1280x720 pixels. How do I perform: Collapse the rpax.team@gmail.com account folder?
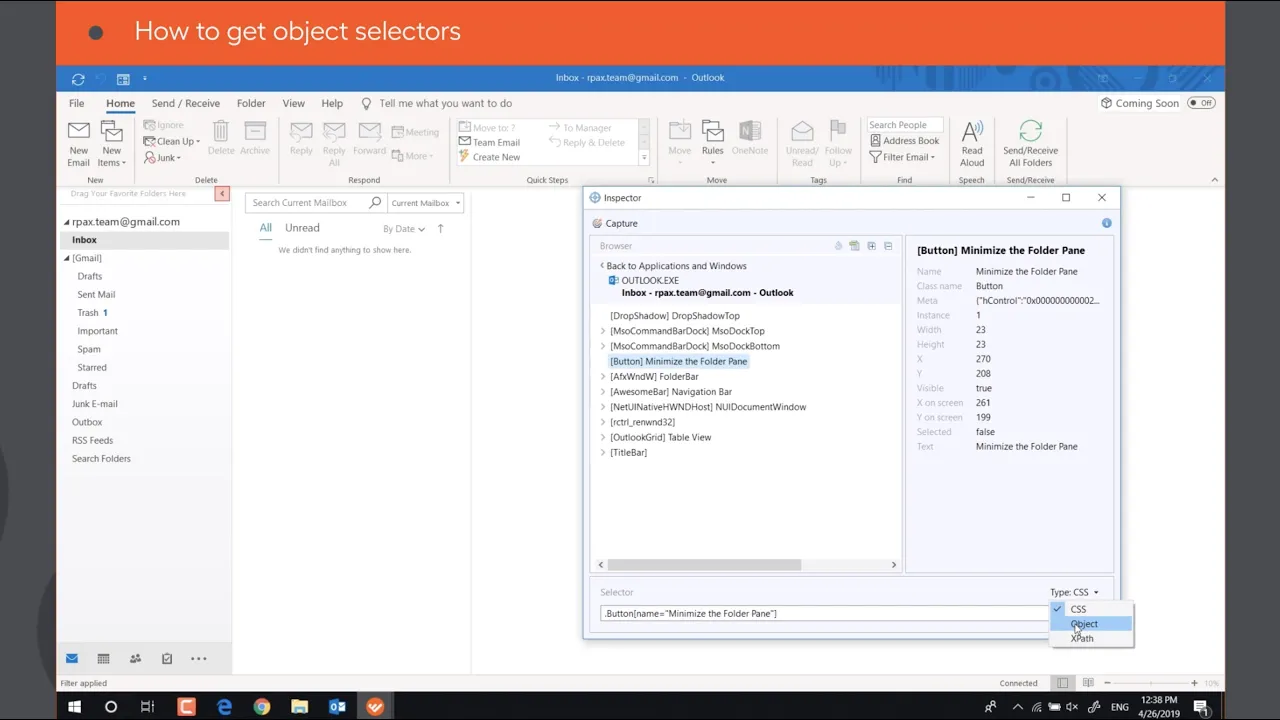click(x=67, y=222)
